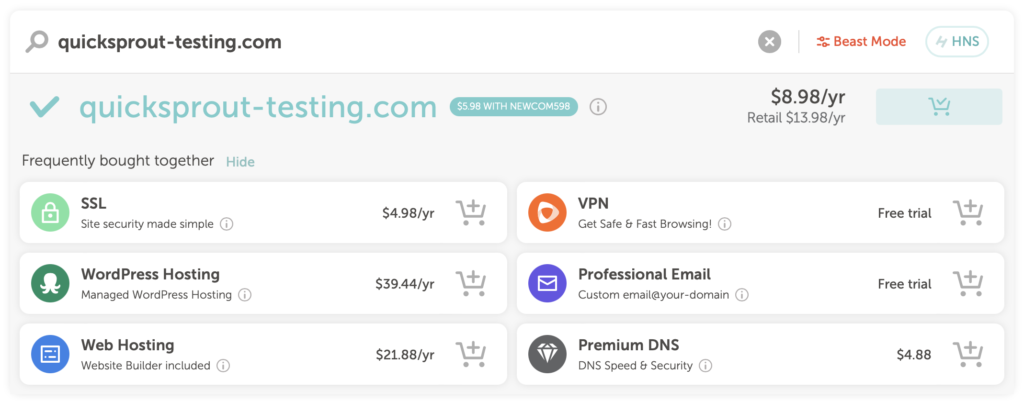Hide the Frequently bought together section
Image resolution: width=1024 pixels, height=401 pixels.
click(x=240, y=161)
